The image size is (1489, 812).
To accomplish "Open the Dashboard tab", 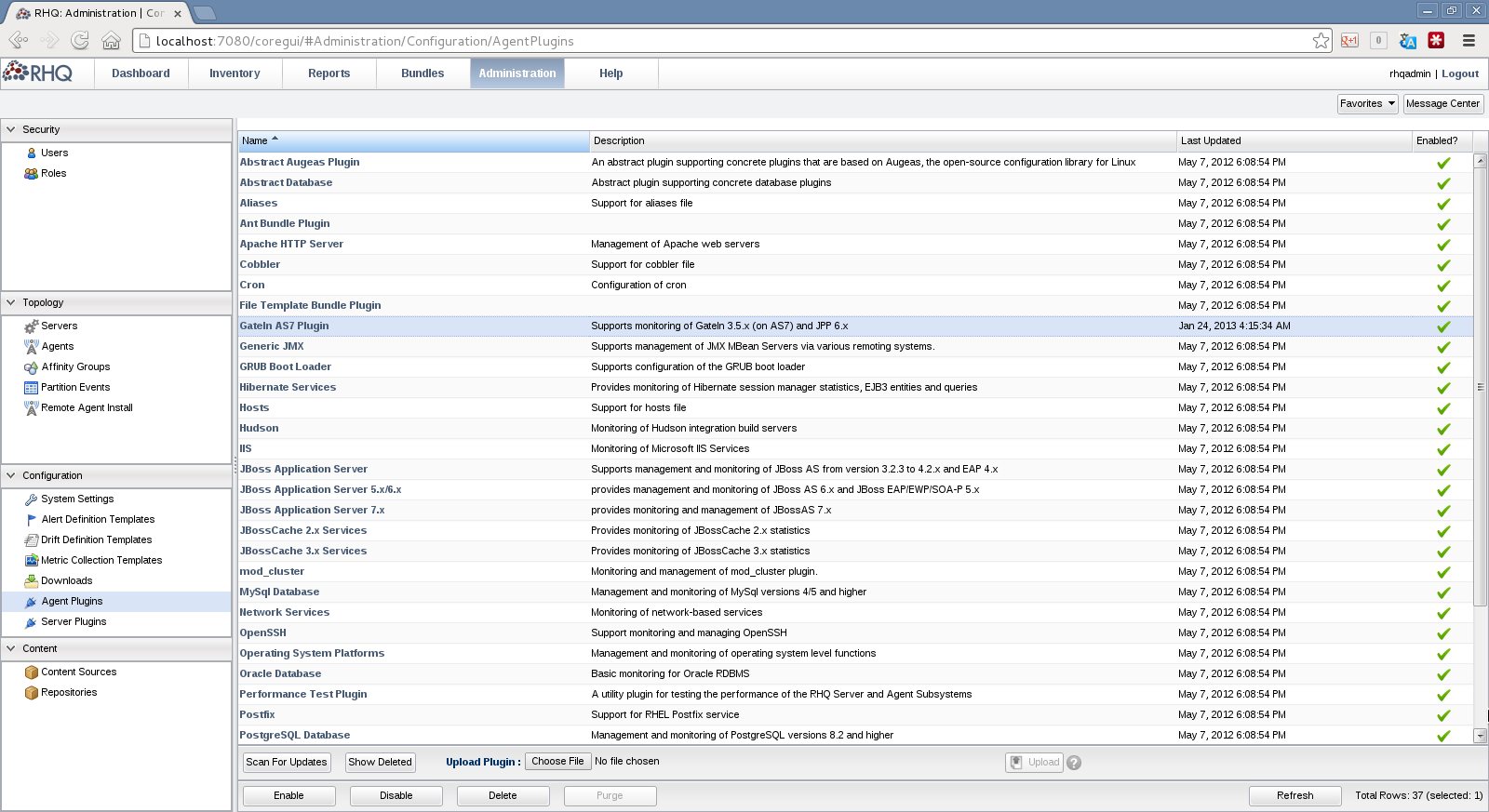I will [x=141, y=73].
